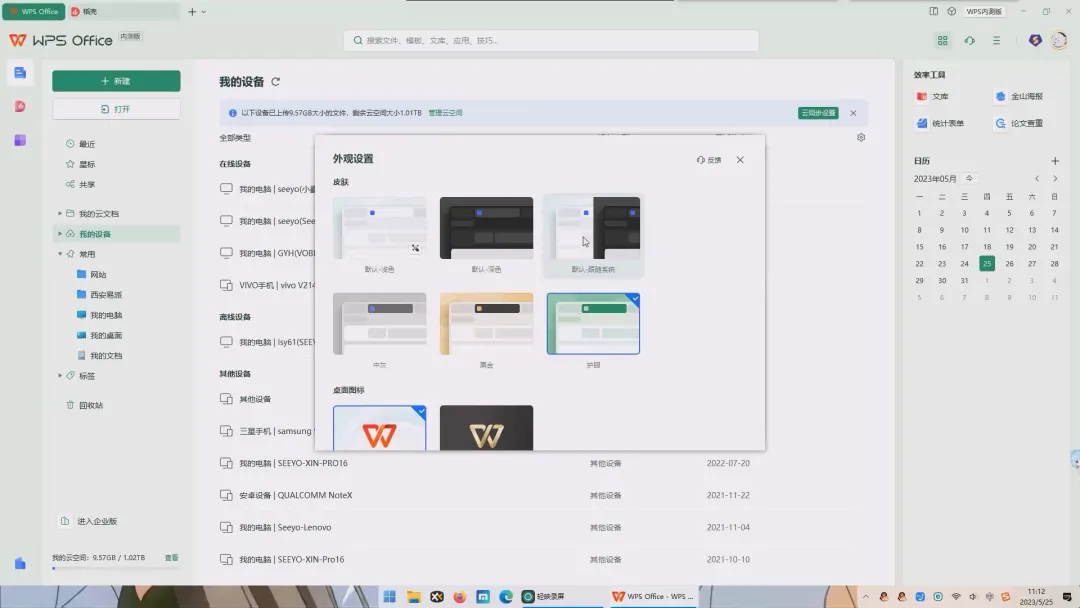Follow the 管理云空间 link
1080x608 pixels.
pos(446,113)
